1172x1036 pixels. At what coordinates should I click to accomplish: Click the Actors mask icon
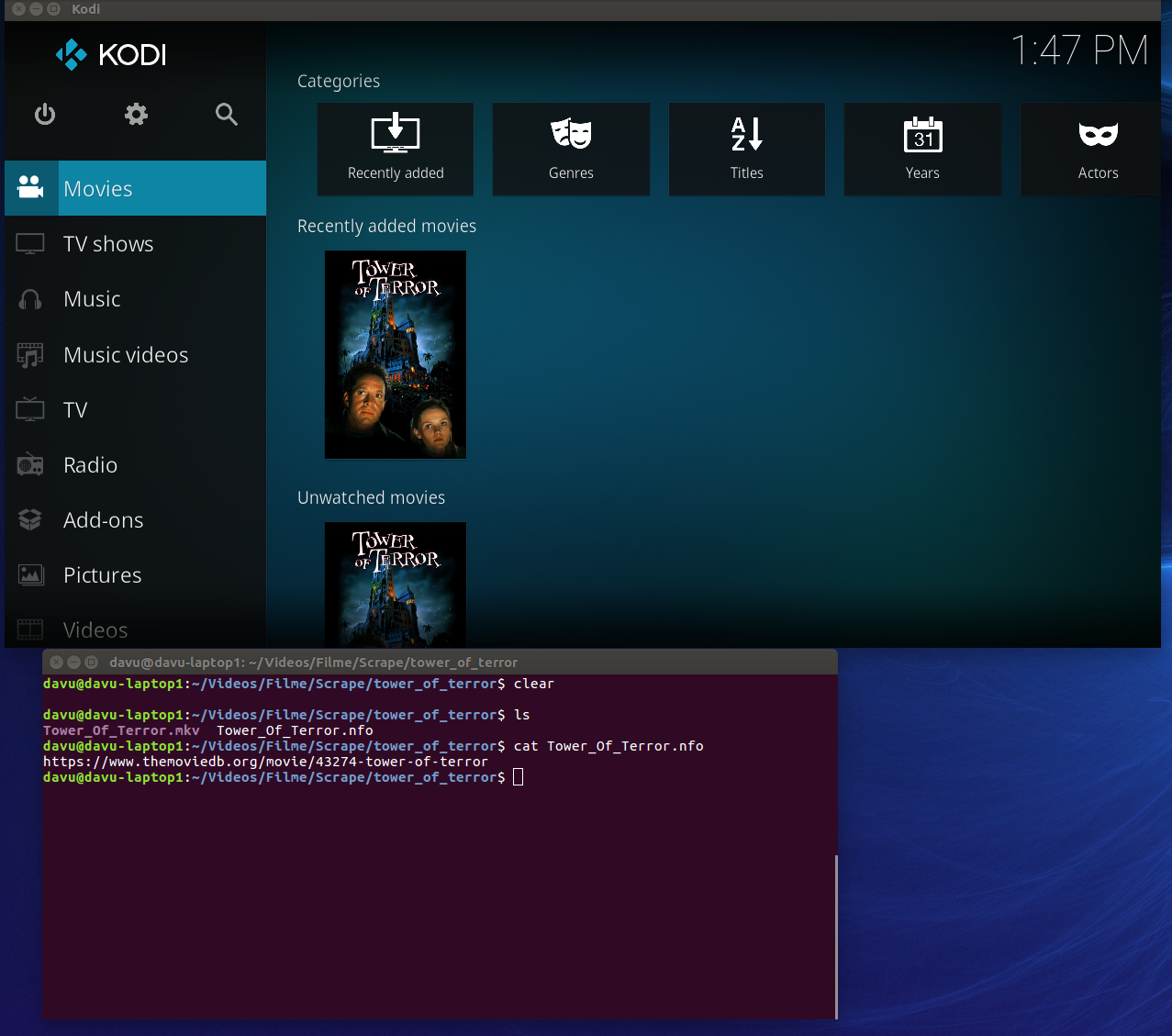tap(1099, 134)
